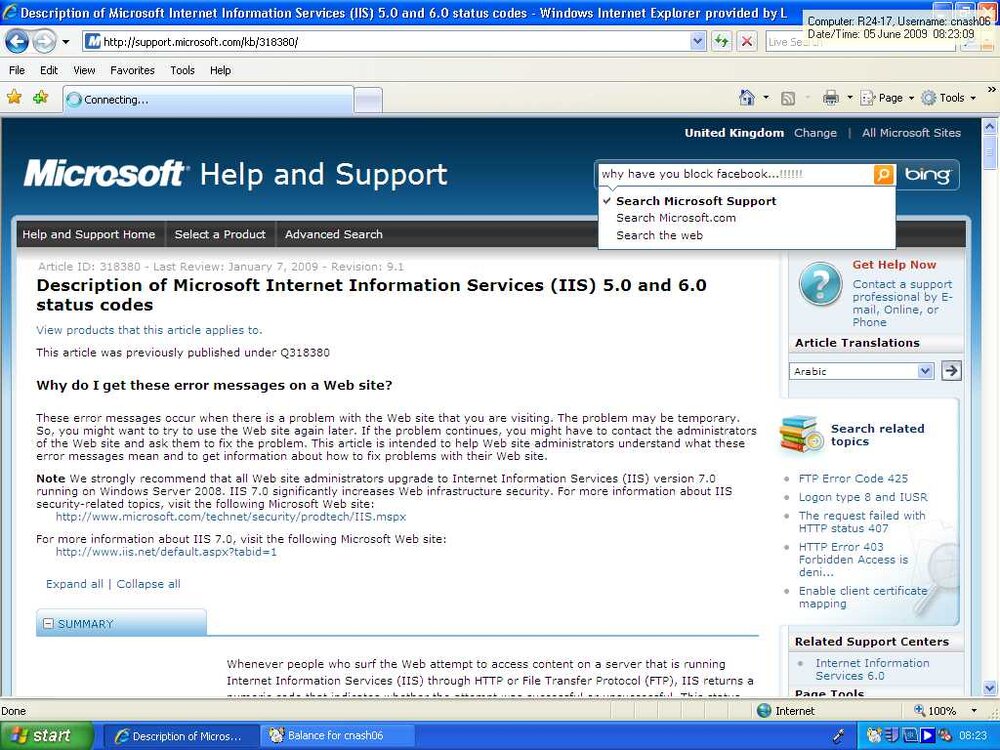Open the Tools menu in menu bar
The image size is (1000, 750).
tap(182, 70)
